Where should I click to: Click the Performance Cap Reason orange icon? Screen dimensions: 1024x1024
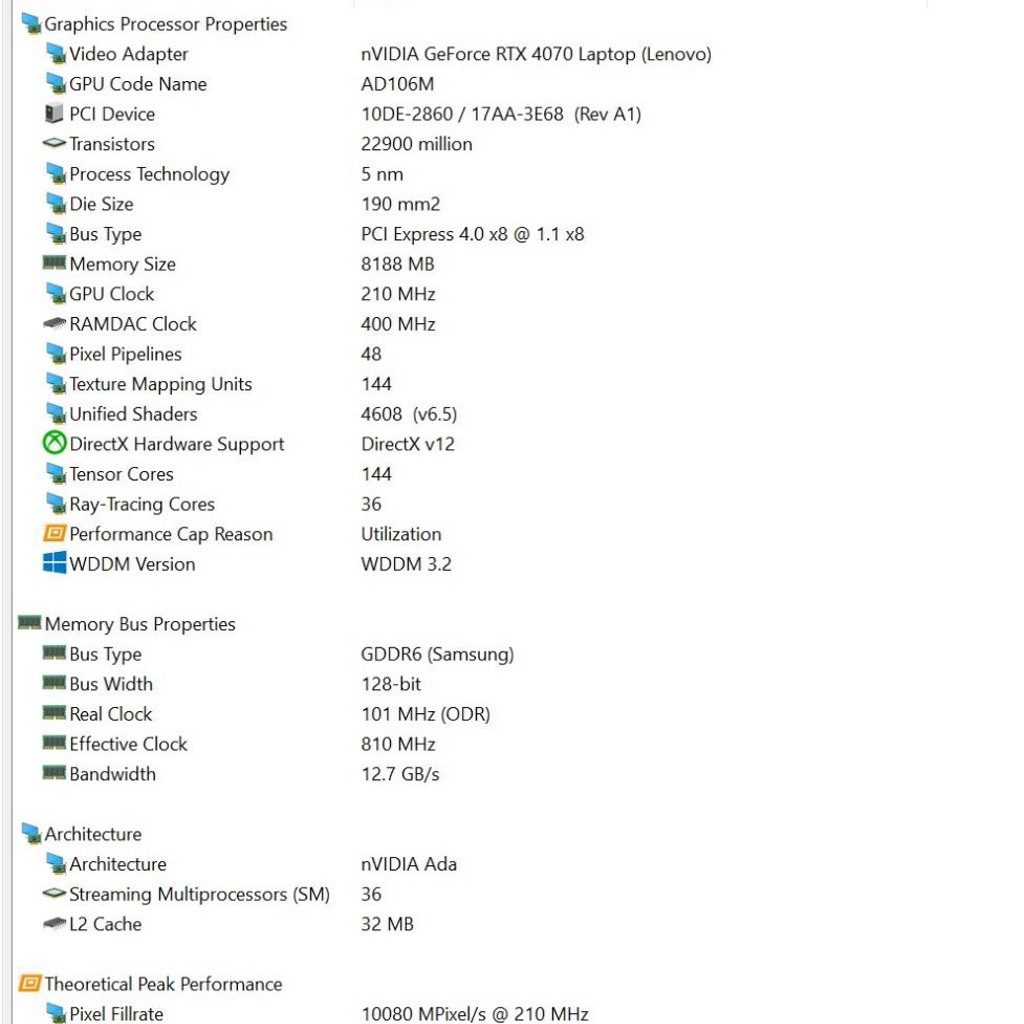54,534
